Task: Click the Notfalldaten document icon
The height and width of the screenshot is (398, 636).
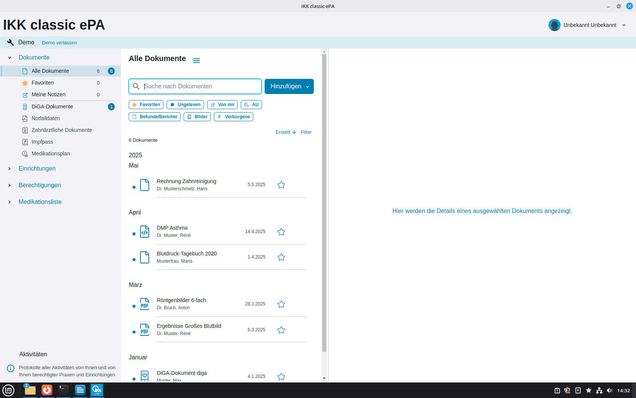Action: [x=25, y=118]
